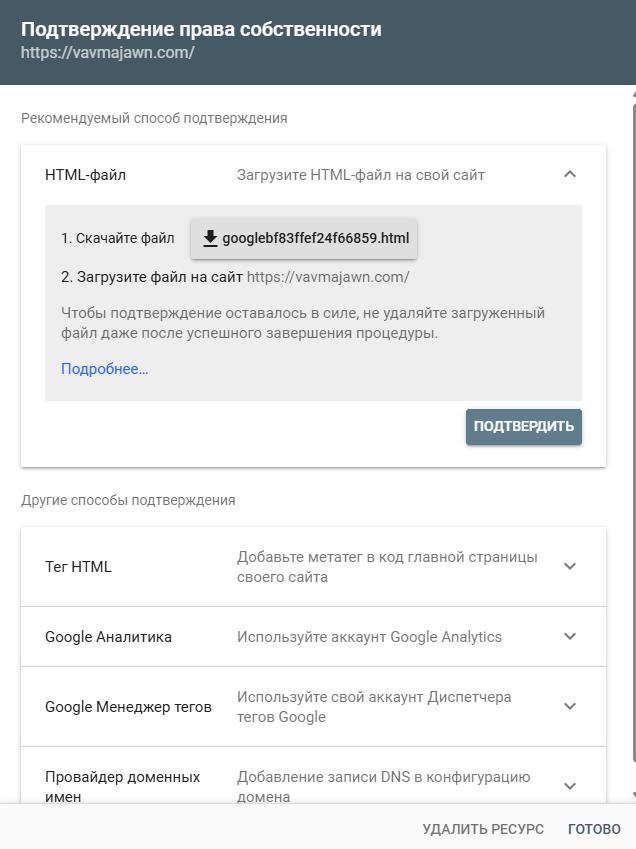Select the Тег HTML verification row label
Screen dimensions: 636x849
(78, 567)
